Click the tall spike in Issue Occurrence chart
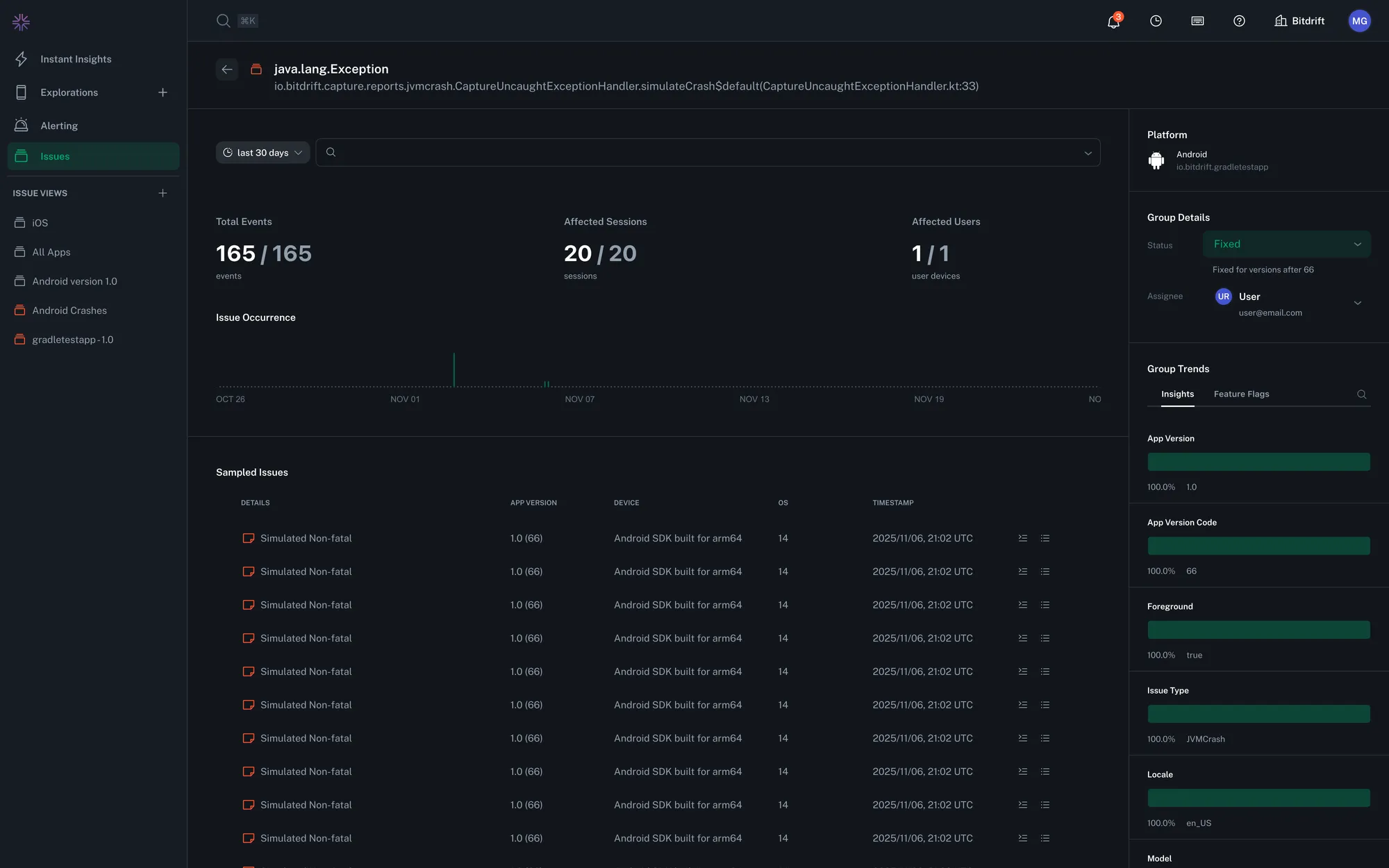The image size is (1389, 868). (454, 370)
